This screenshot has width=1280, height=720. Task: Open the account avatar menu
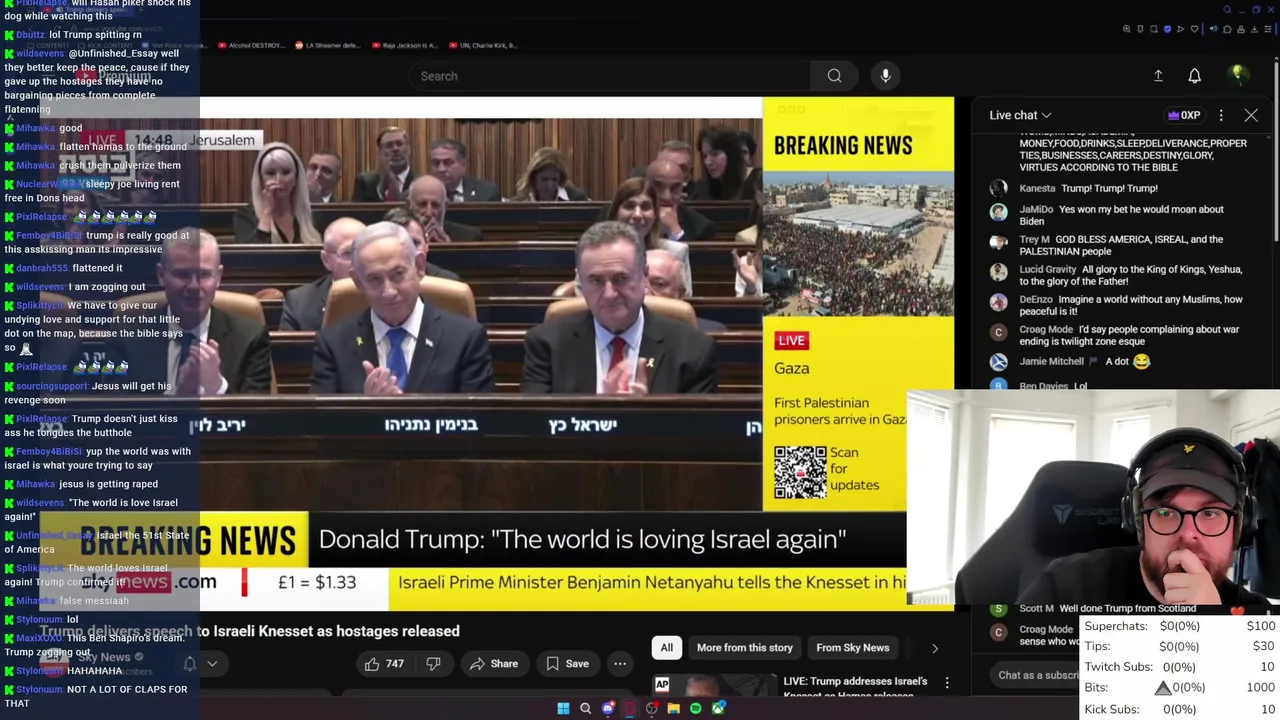(x=1237, y=75)
